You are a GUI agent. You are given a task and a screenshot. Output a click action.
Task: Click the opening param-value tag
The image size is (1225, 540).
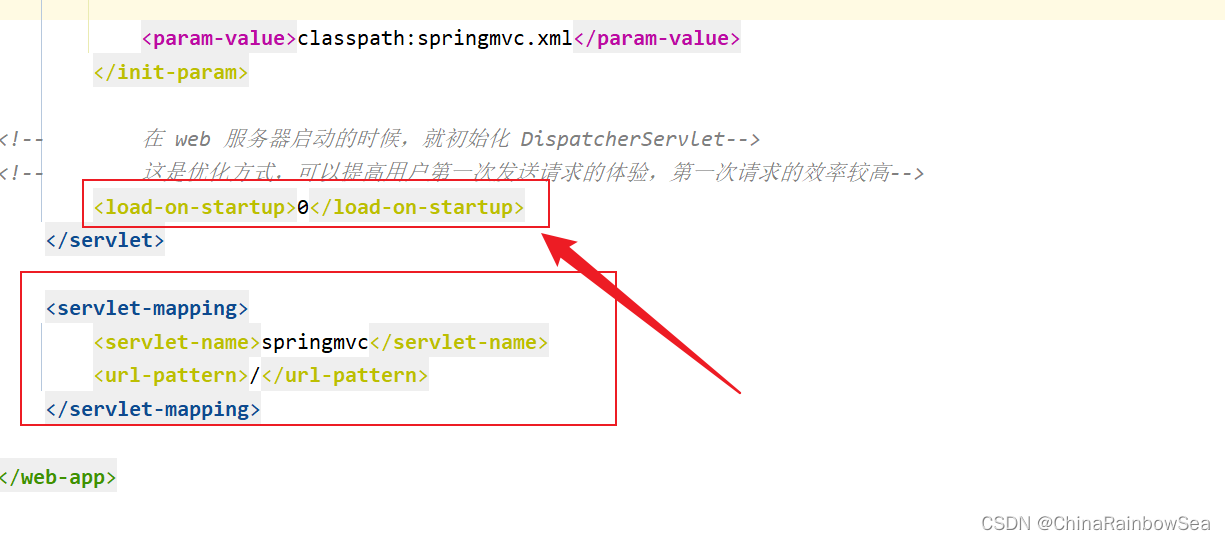click(x=219, y=39)
